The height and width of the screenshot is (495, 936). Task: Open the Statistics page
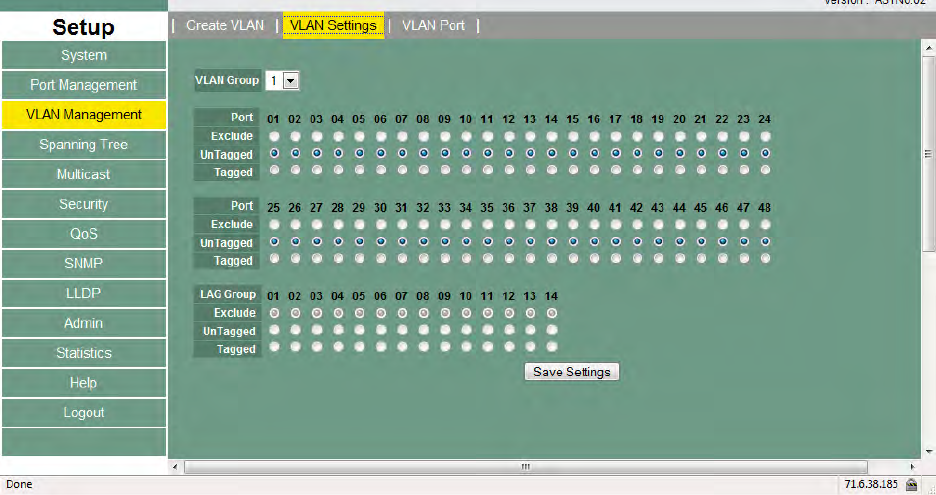(83, 353)
